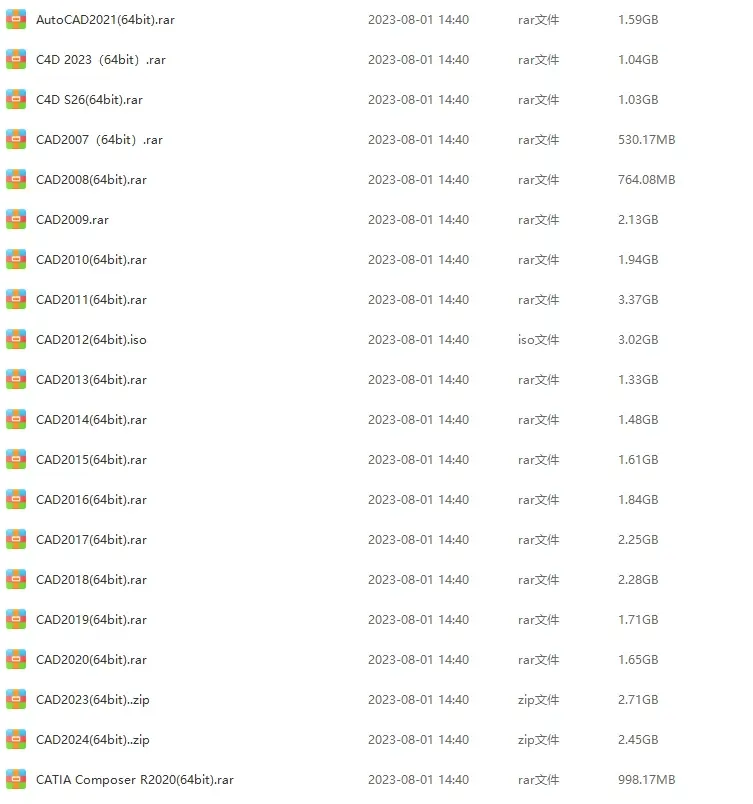Click the 3.37GB size of CAD2011

[x=638, y=299]
